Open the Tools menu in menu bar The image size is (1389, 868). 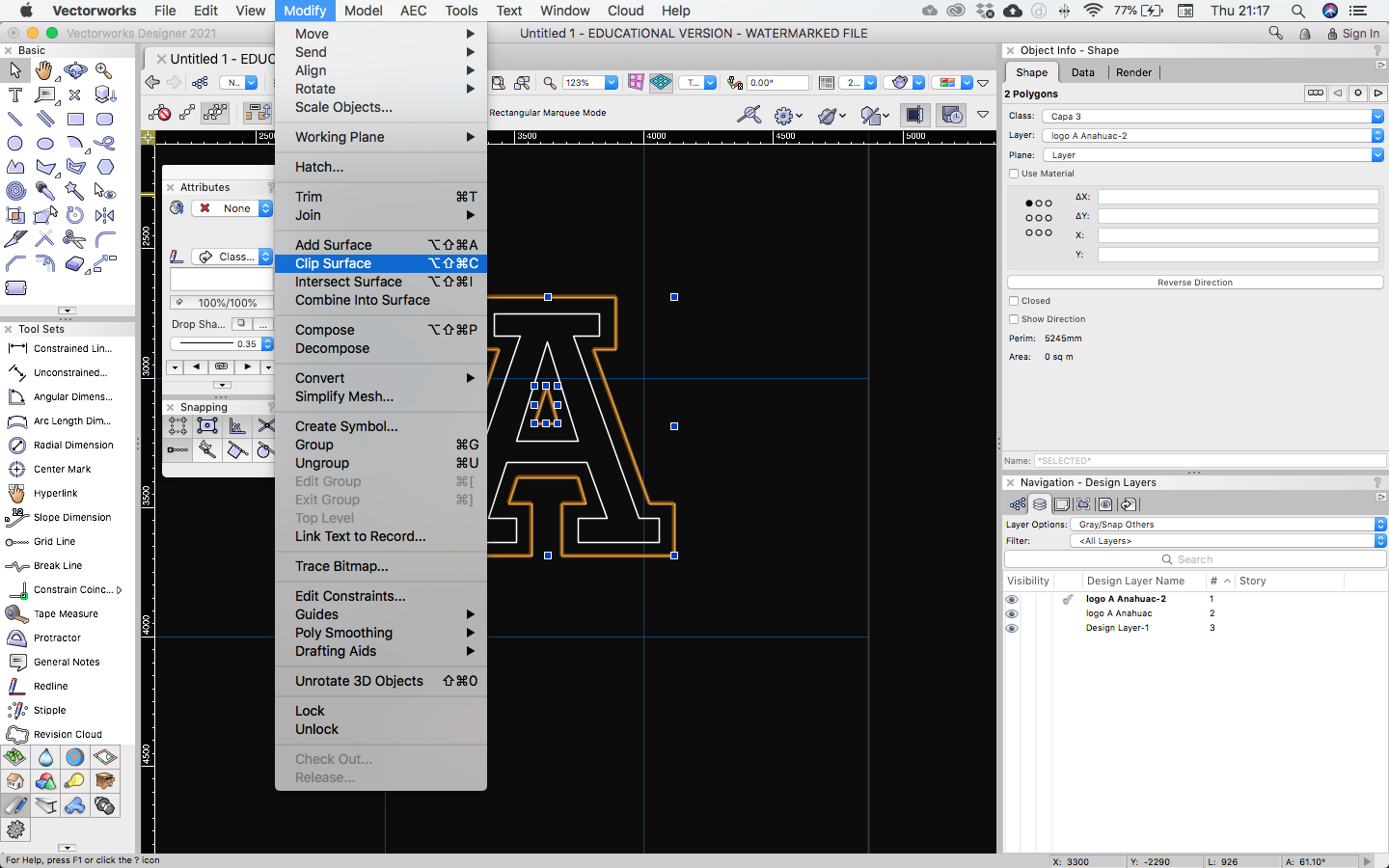click(x=461, y=11)
